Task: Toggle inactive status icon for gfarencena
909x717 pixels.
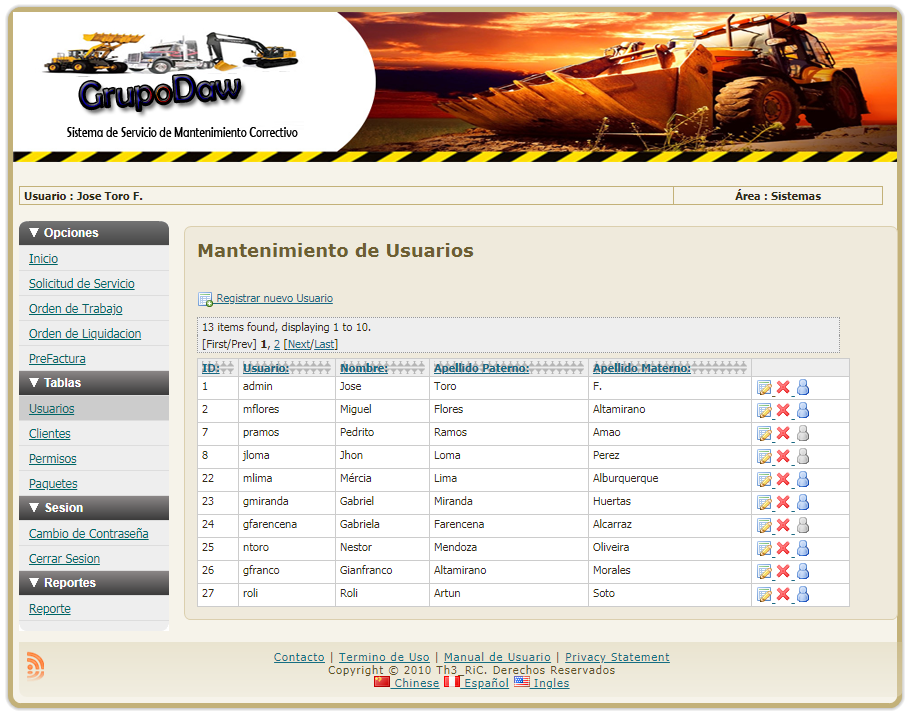Action: pos(803,525)
